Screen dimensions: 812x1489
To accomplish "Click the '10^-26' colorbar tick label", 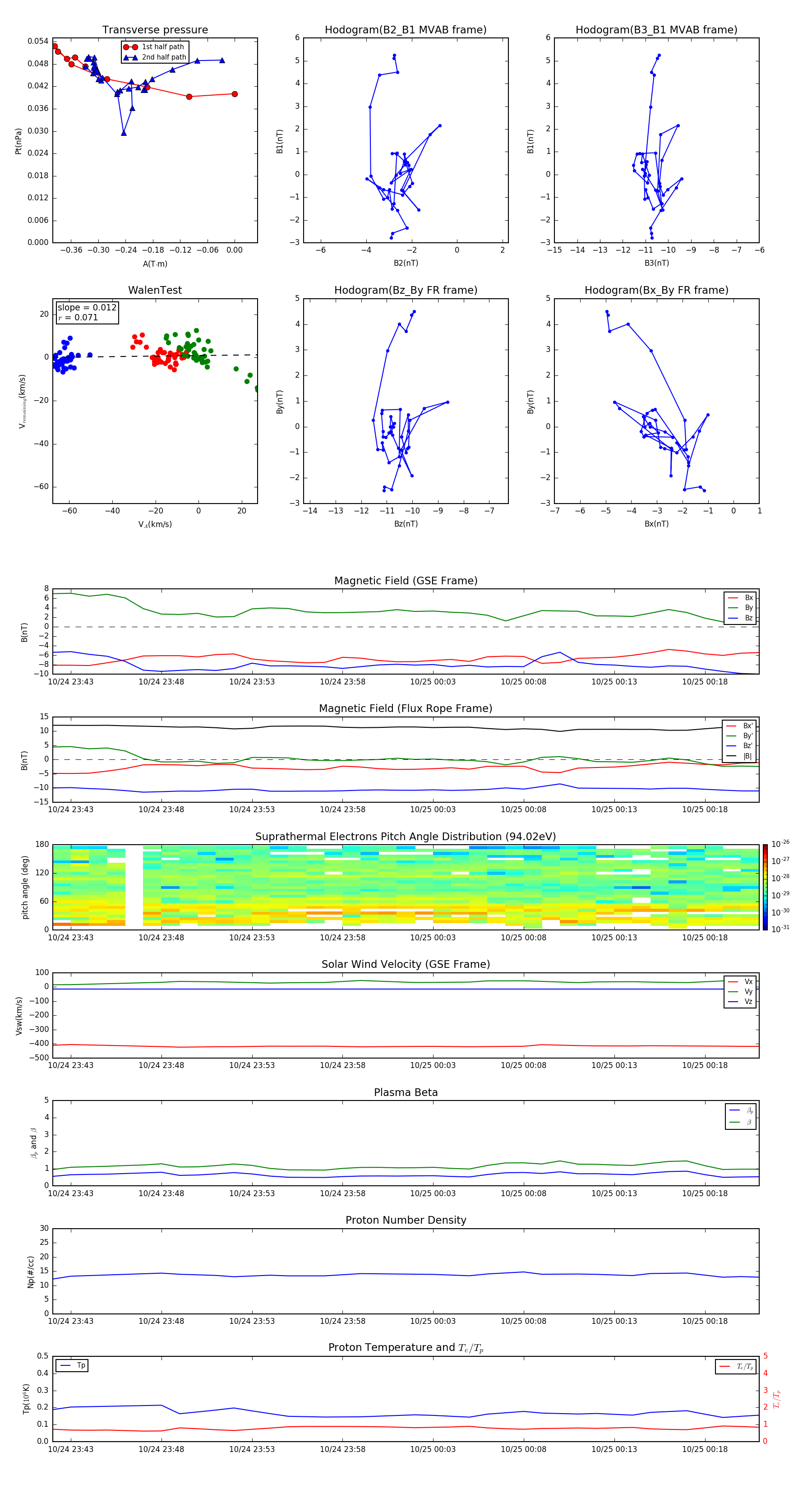I will coord(780,844).
